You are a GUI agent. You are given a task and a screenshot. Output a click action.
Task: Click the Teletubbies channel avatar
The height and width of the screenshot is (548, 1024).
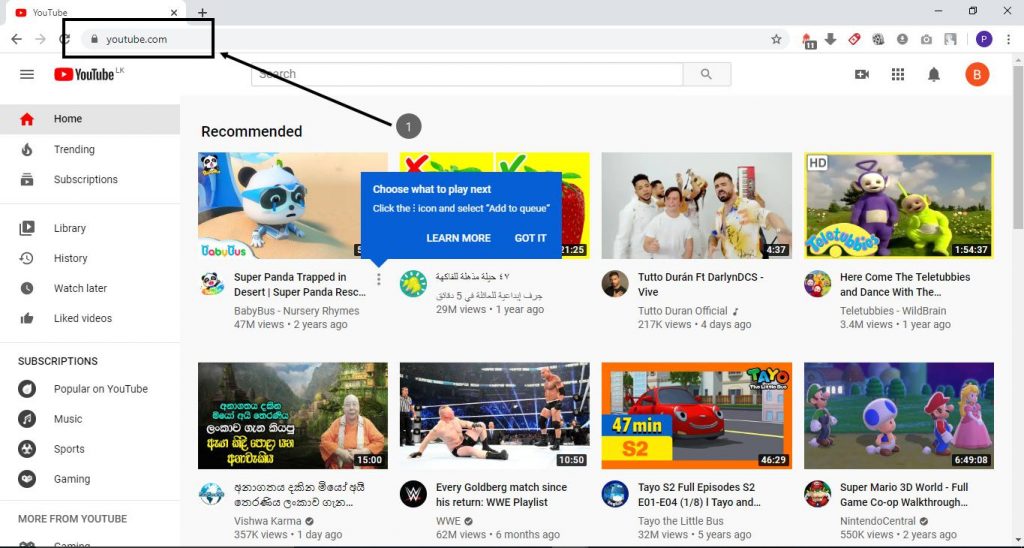click(817, 284)
